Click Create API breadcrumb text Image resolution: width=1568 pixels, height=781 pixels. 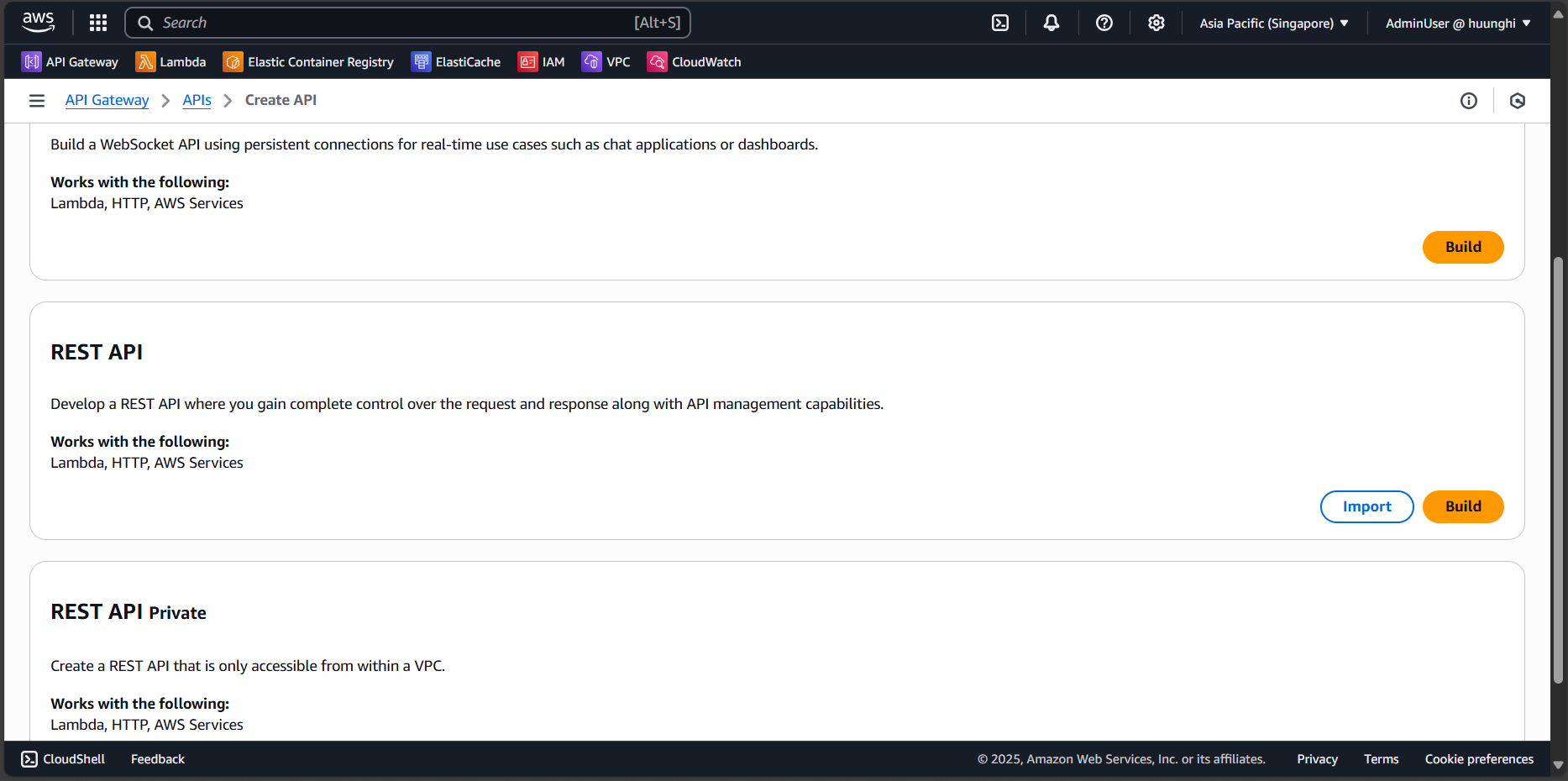281,100
